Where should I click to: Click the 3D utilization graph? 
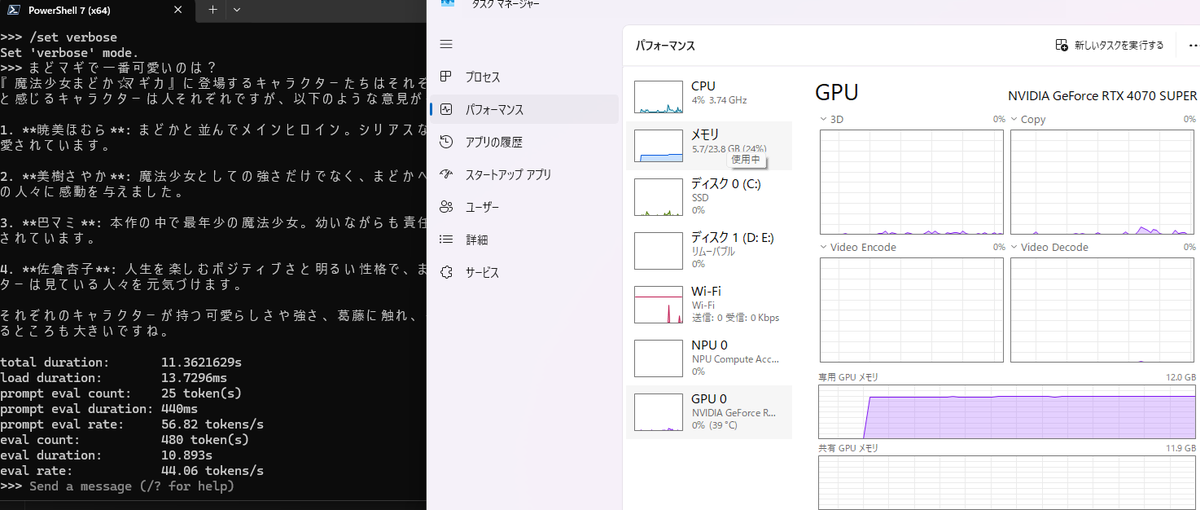point(912,182)
